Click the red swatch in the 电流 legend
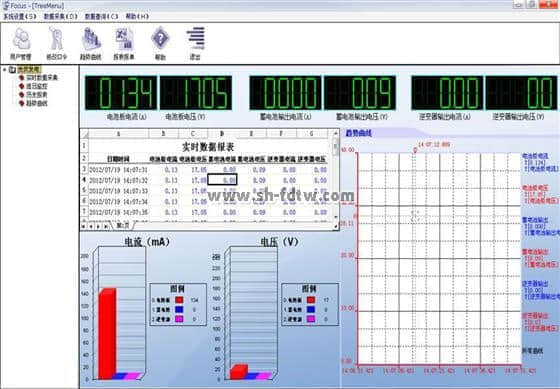The height and width of the screenshot is (389, 560). tap(179, 300)
